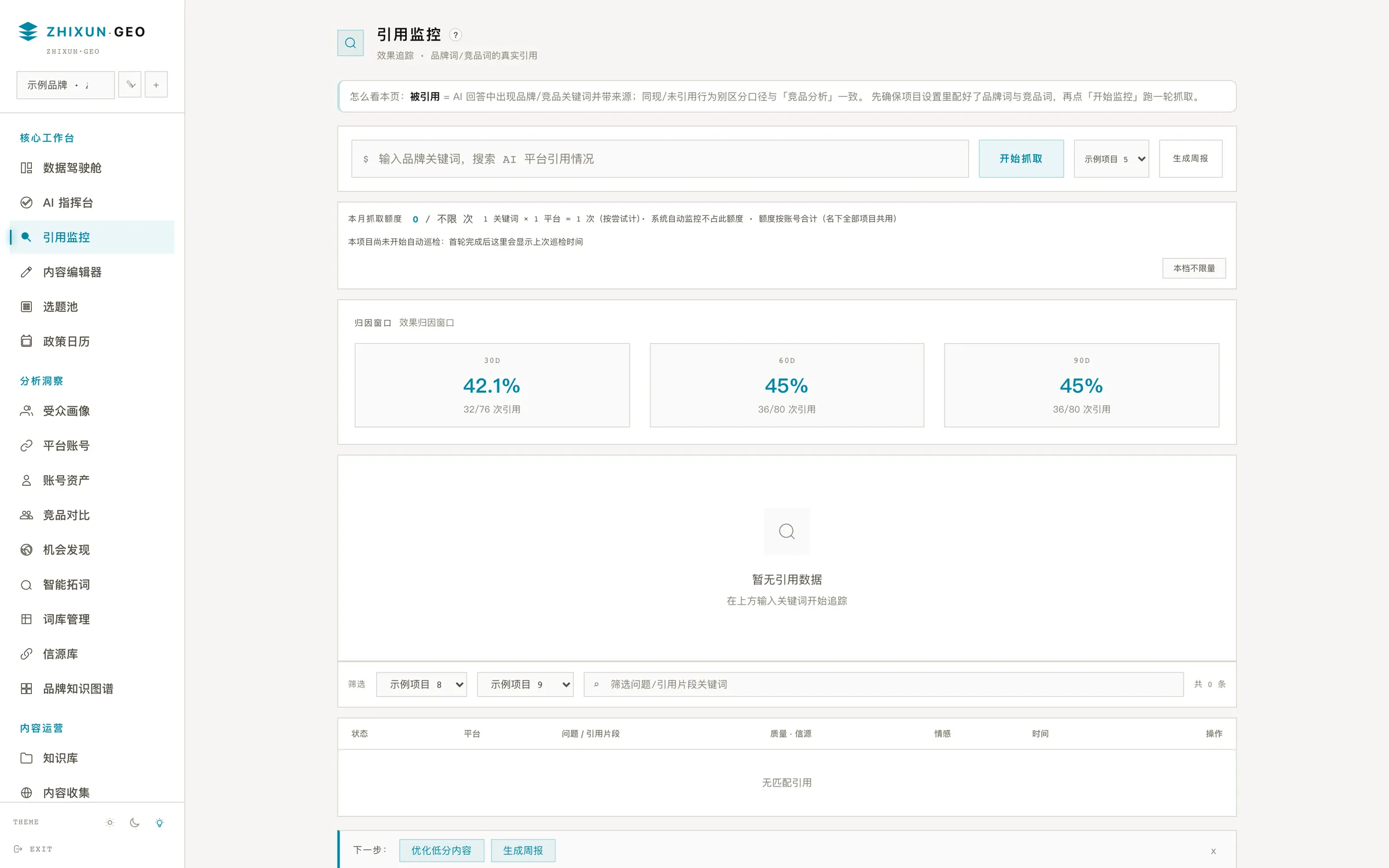The image size is (1389, 868).
Task: Click the EXIT logout icon
Action: 18,849
